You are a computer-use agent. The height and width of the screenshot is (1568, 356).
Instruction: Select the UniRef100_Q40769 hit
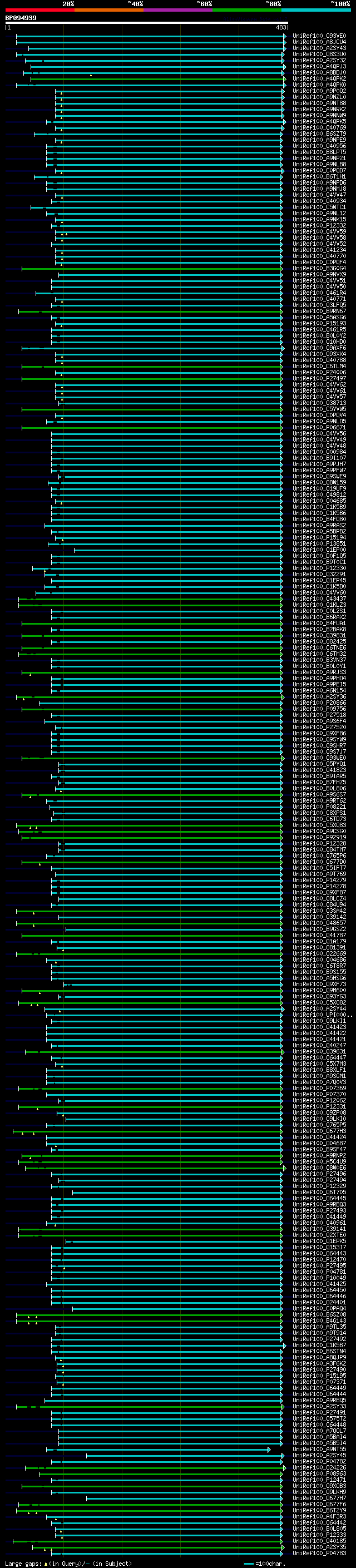pyautogui.click(x=319, y=128)
